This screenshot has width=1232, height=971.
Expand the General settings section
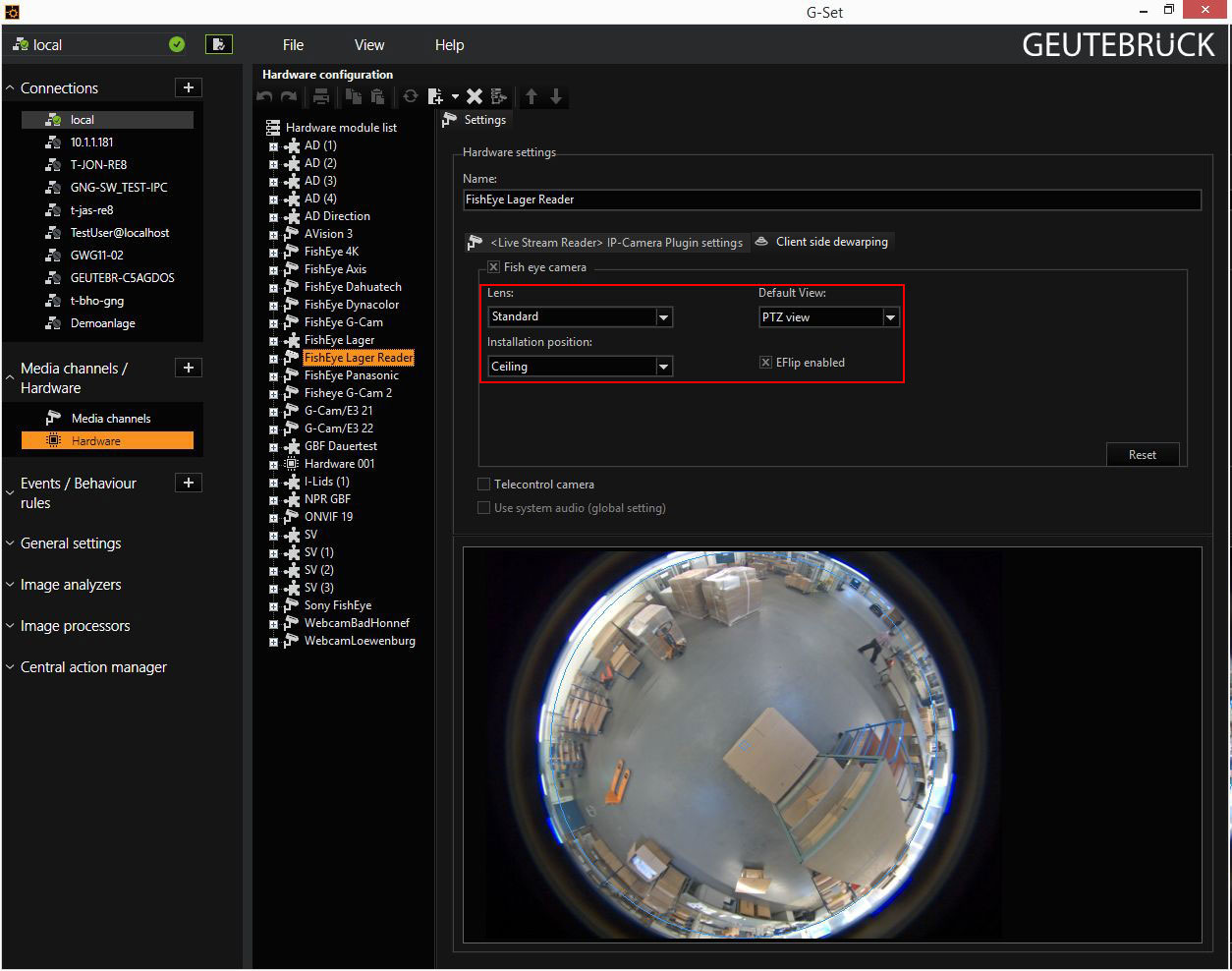tap(10, 543)
